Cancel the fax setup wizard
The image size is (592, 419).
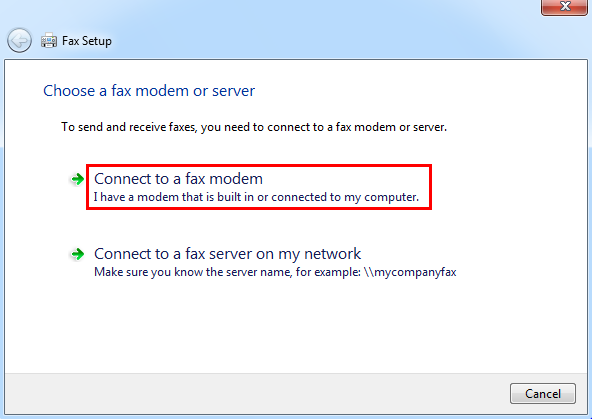coord(543,394)
